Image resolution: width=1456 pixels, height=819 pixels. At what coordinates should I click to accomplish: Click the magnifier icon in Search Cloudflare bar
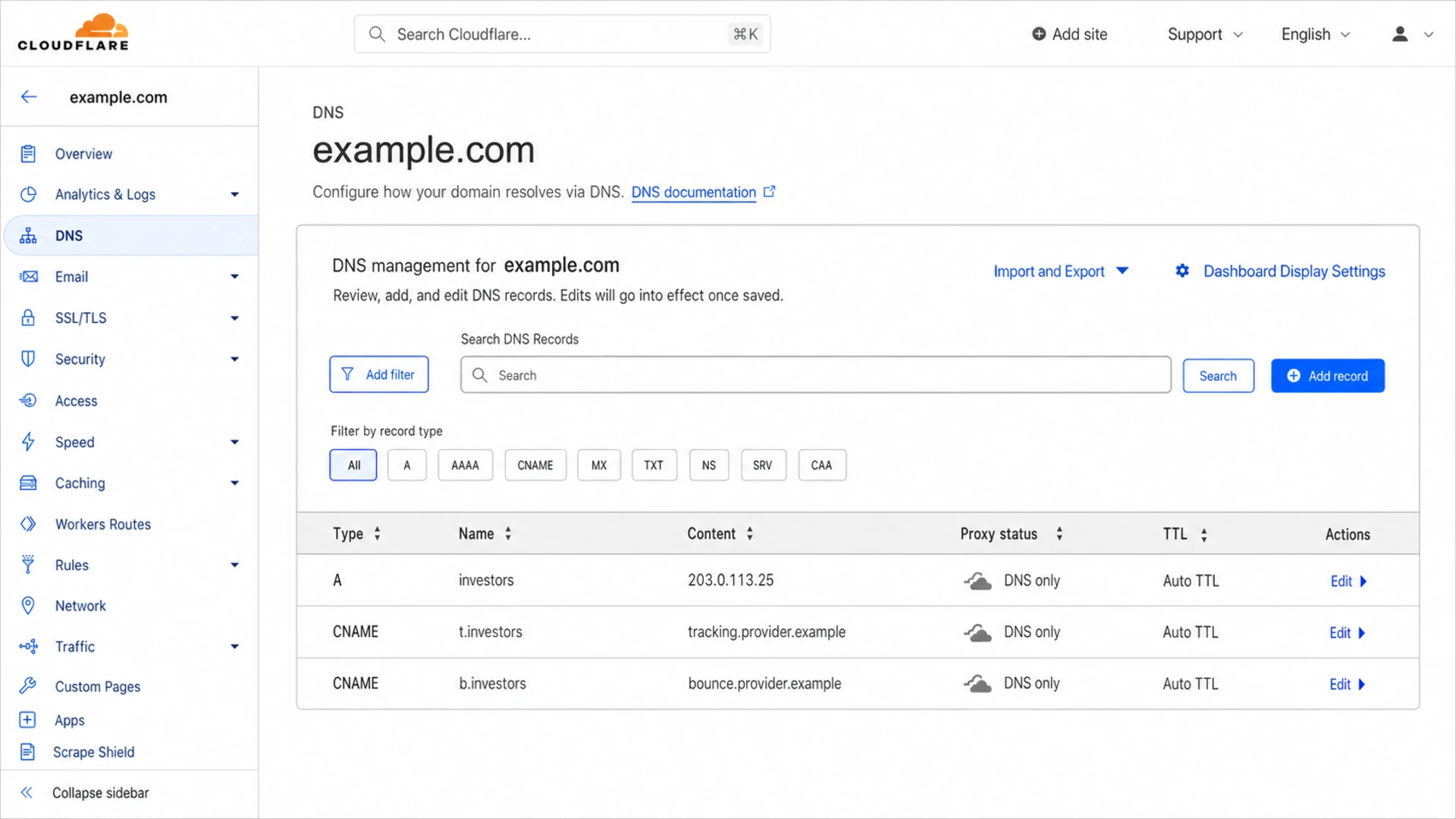click(377, 34)
